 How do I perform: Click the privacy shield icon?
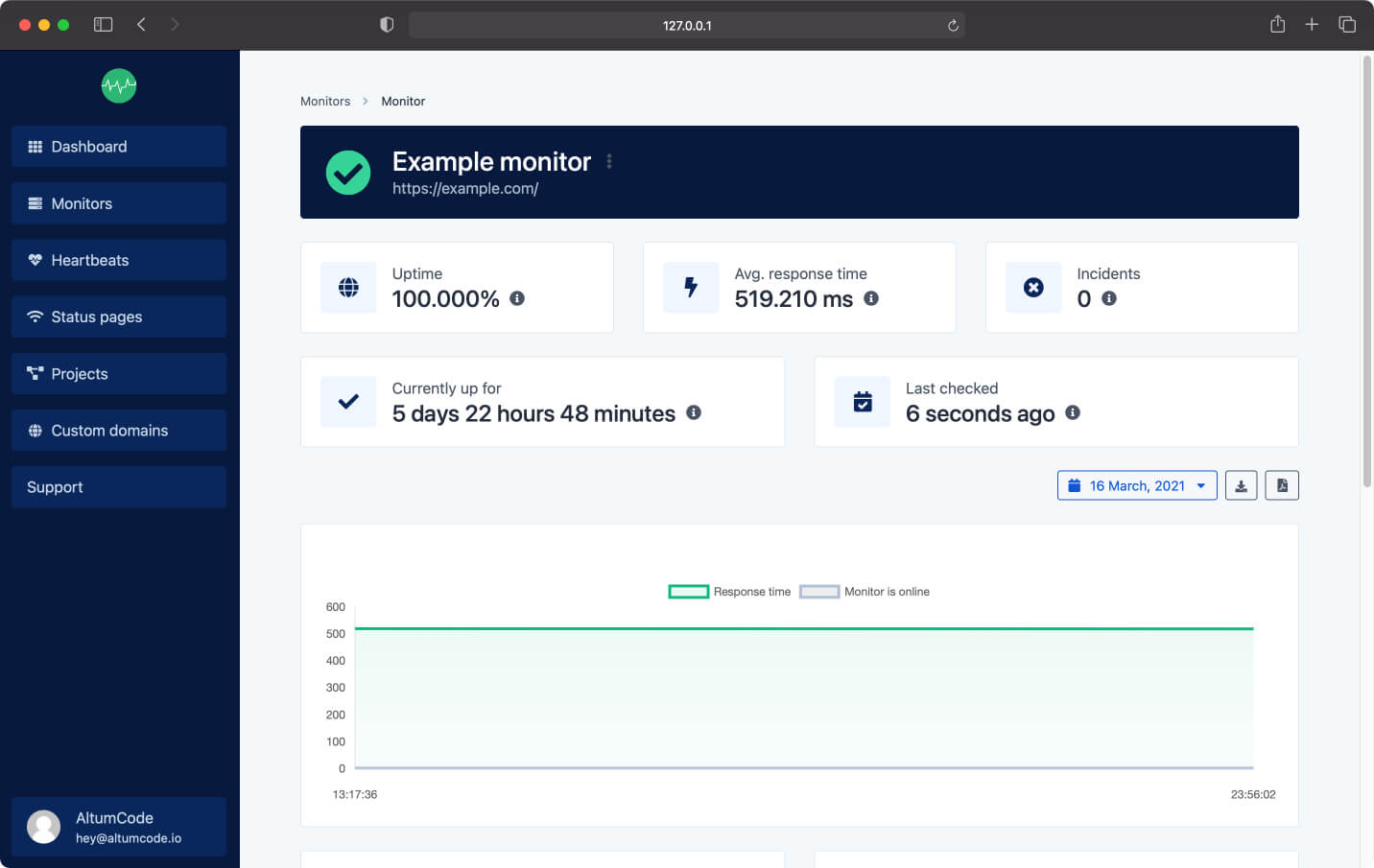tap(387, 25)
